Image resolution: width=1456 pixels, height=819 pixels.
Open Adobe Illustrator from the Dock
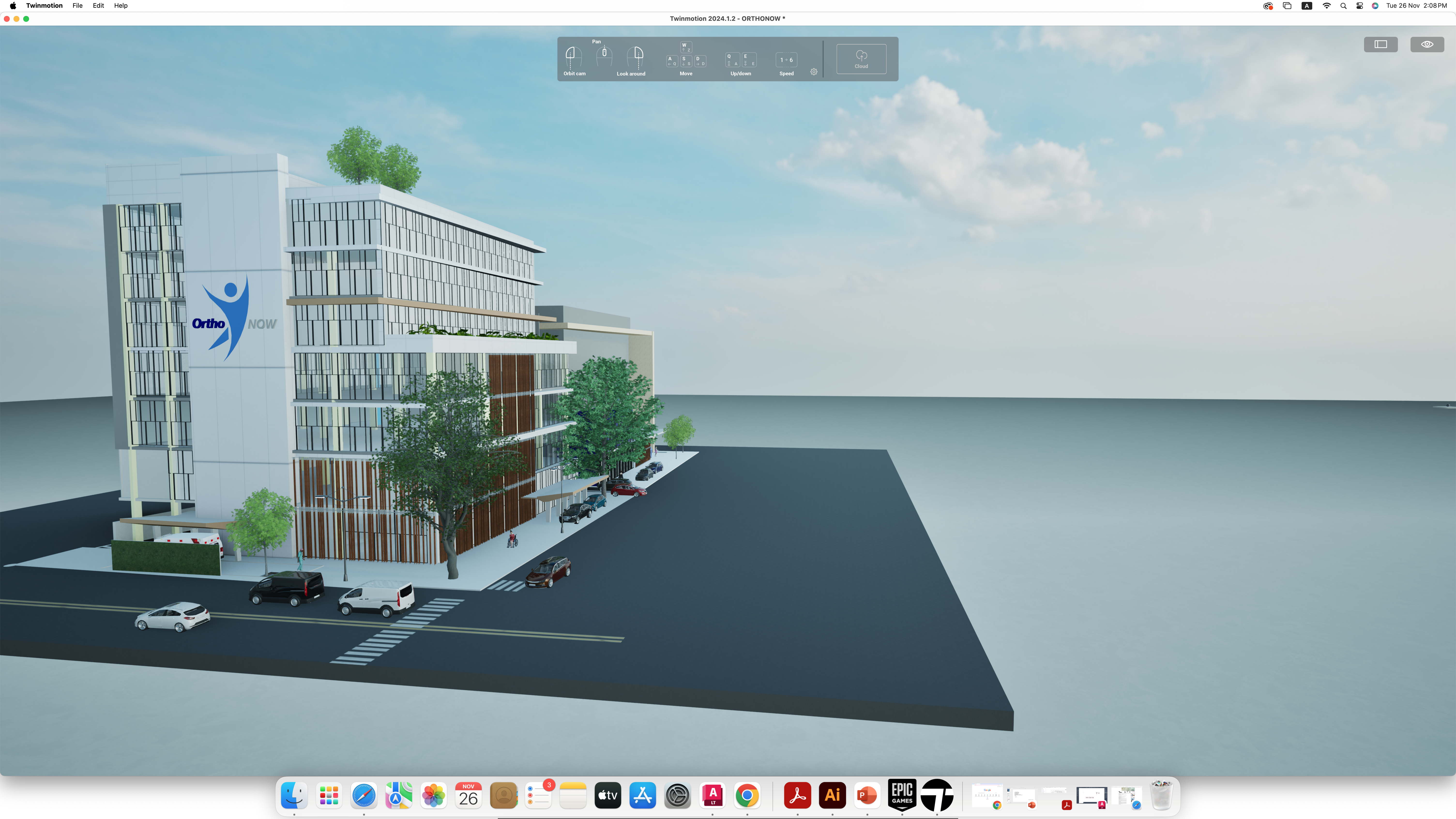(x=833, y=795)
